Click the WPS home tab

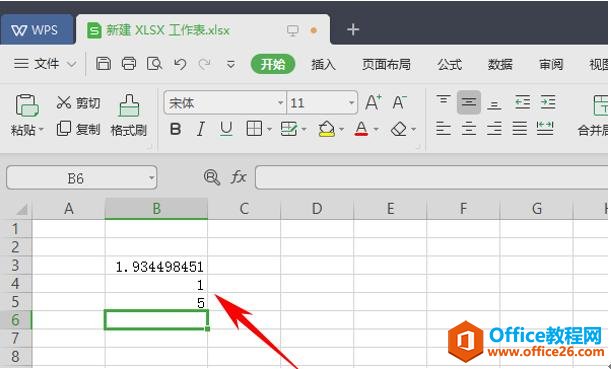(x=37, y=30)
